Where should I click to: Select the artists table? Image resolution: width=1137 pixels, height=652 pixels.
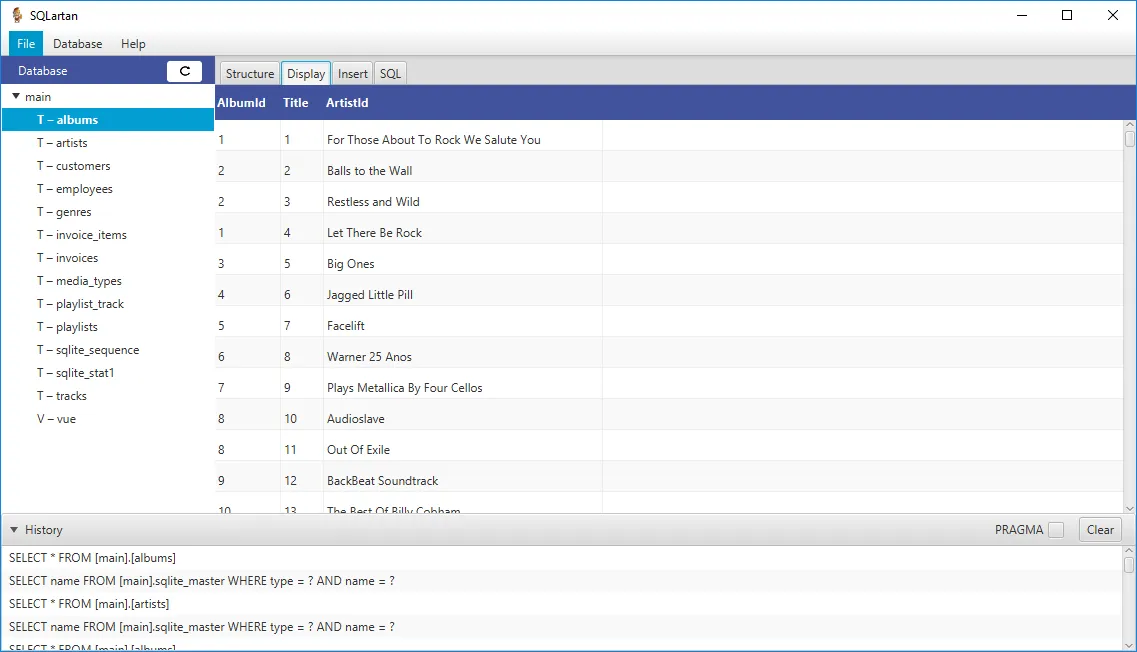(108, 143)
